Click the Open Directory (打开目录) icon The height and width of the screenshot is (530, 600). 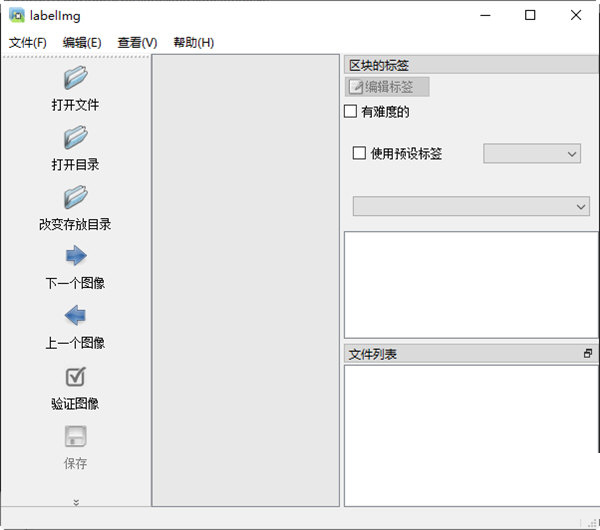point(75,138)
